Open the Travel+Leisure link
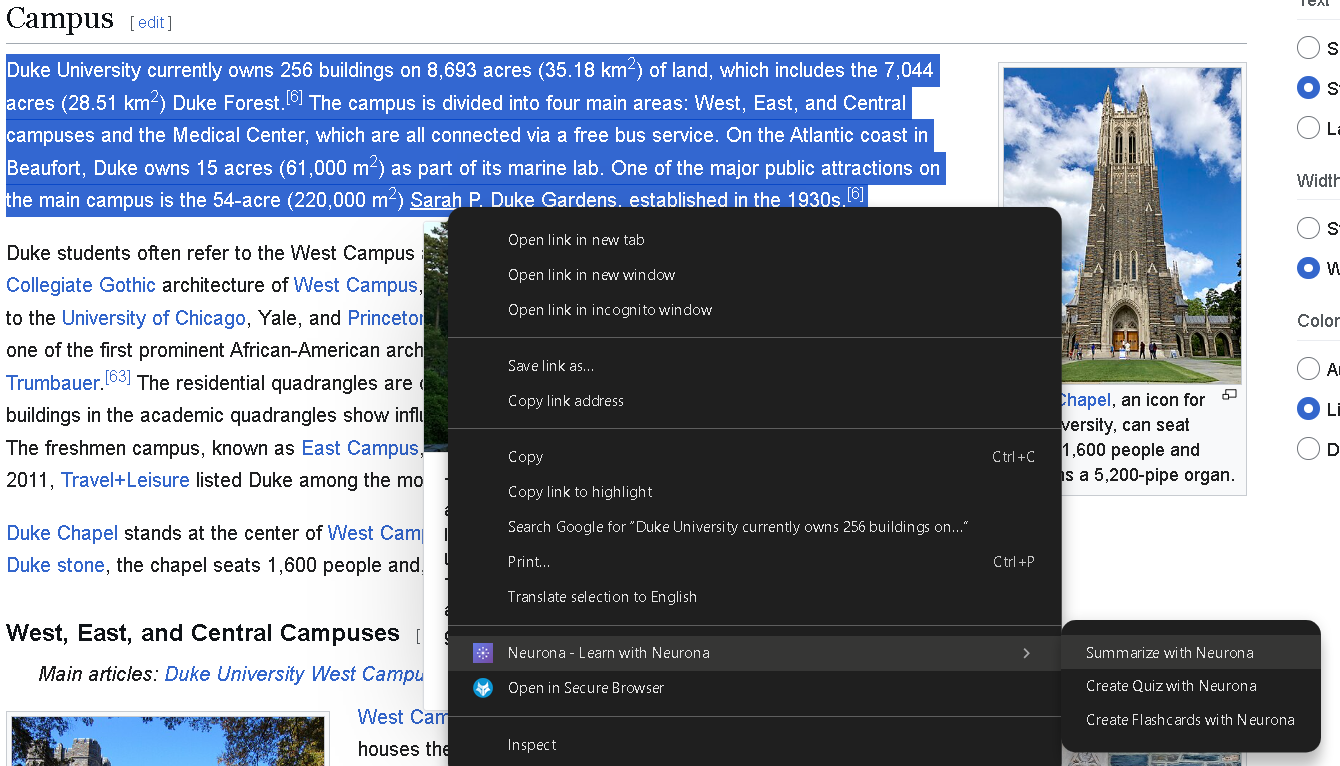The image size is (1340, 766). click(125, 480)
